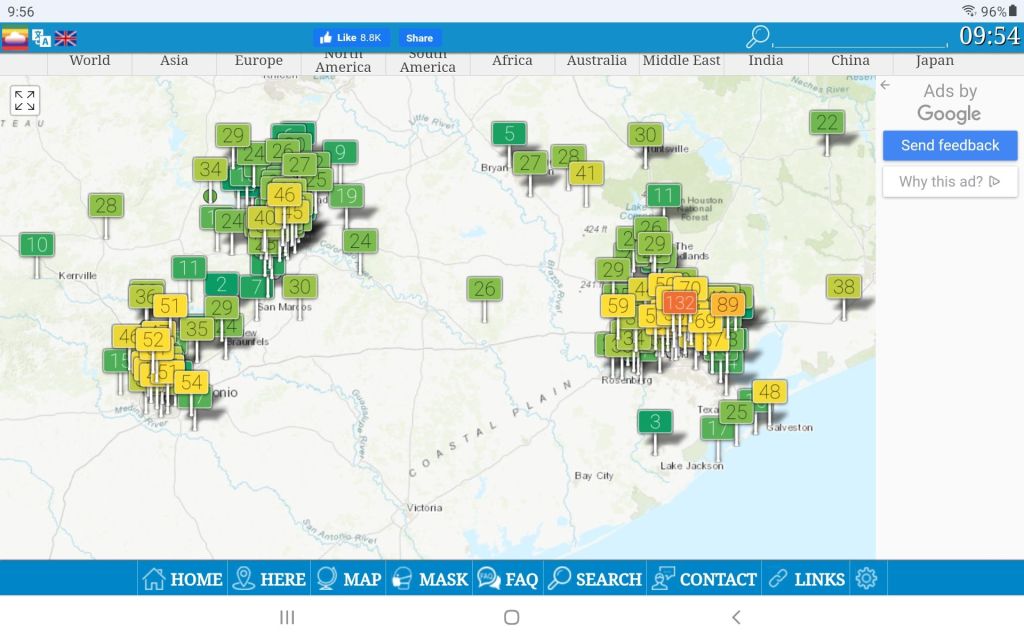The width and height of the screenshot is (1024, 640).
Task: Click the magnifier search icon in header
Action: (758, 37)
